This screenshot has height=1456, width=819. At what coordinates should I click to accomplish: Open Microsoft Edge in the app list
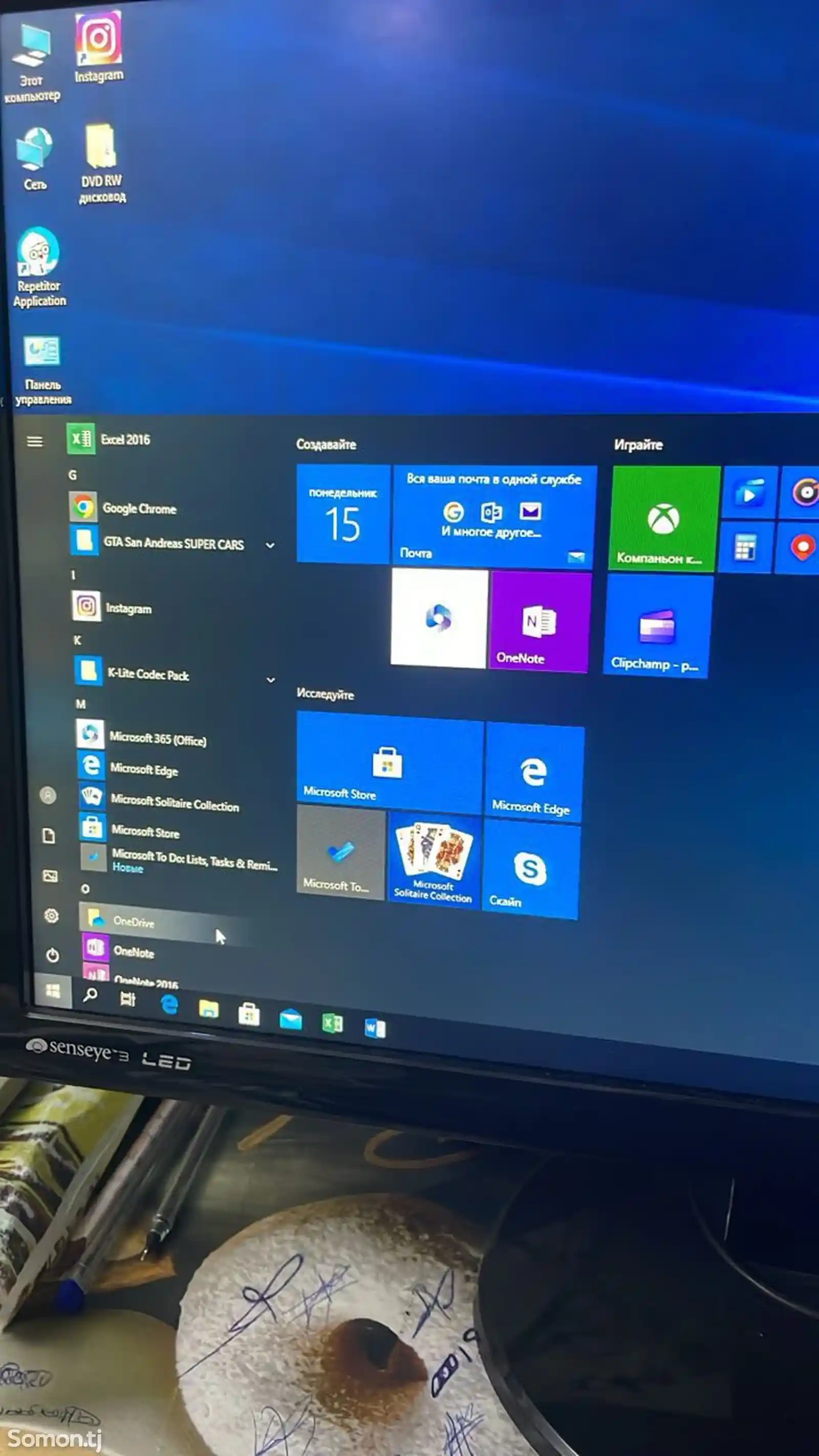point(129,767)
